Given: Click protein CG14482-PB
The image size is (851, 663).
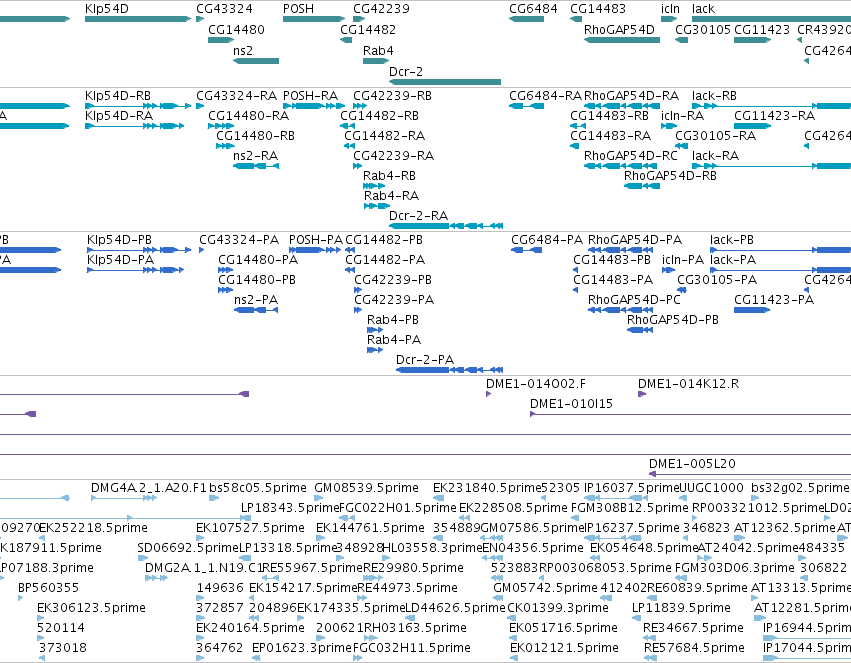Looking at the screenshot, I should coord(384,240).
